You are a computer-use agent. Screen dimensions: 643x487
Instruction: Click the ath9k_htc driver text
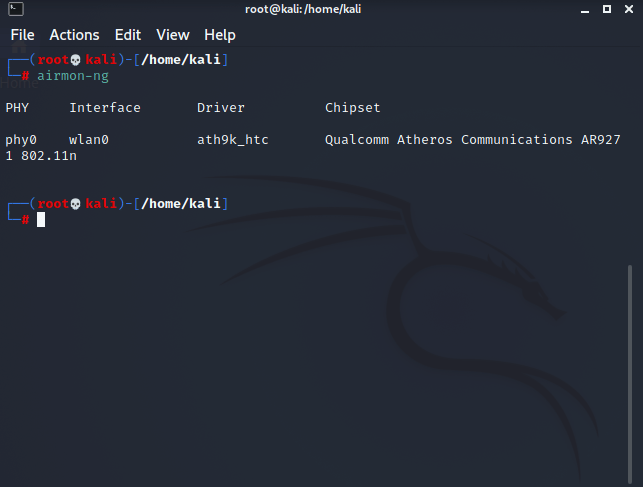(x=233, y=140)
